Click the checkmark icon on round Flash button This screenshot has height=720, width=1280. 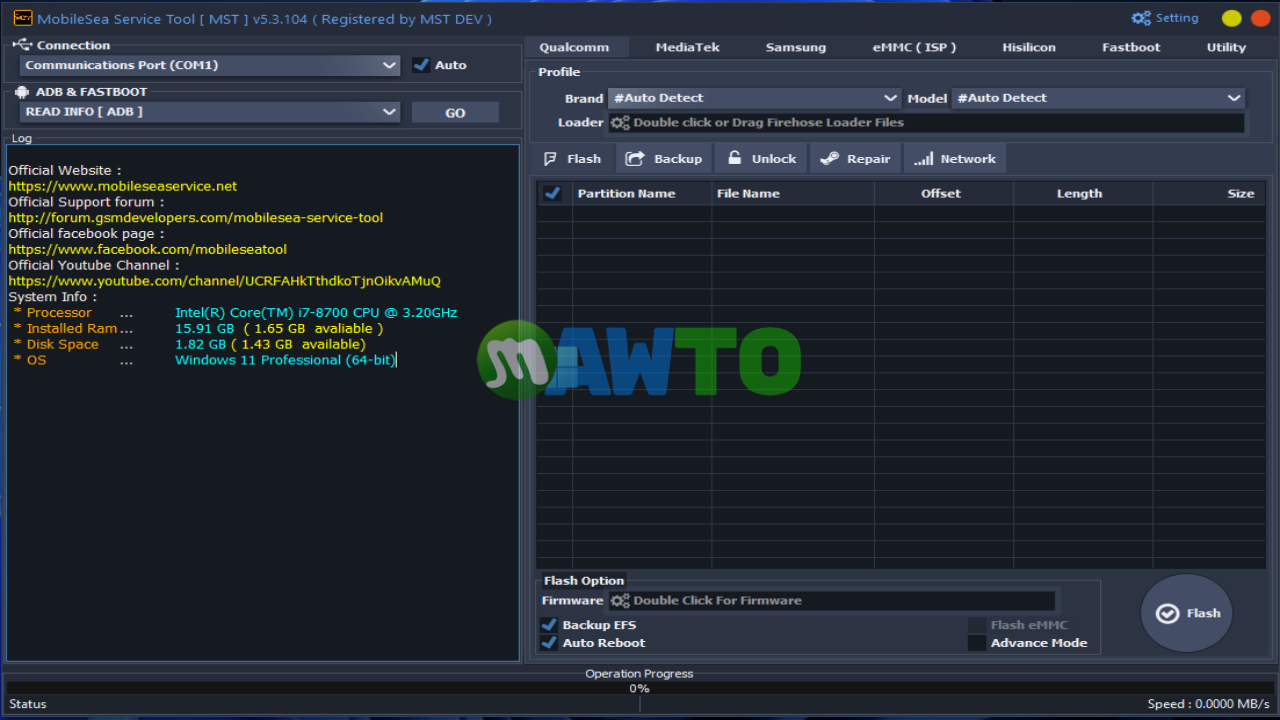click(1167, 613)
